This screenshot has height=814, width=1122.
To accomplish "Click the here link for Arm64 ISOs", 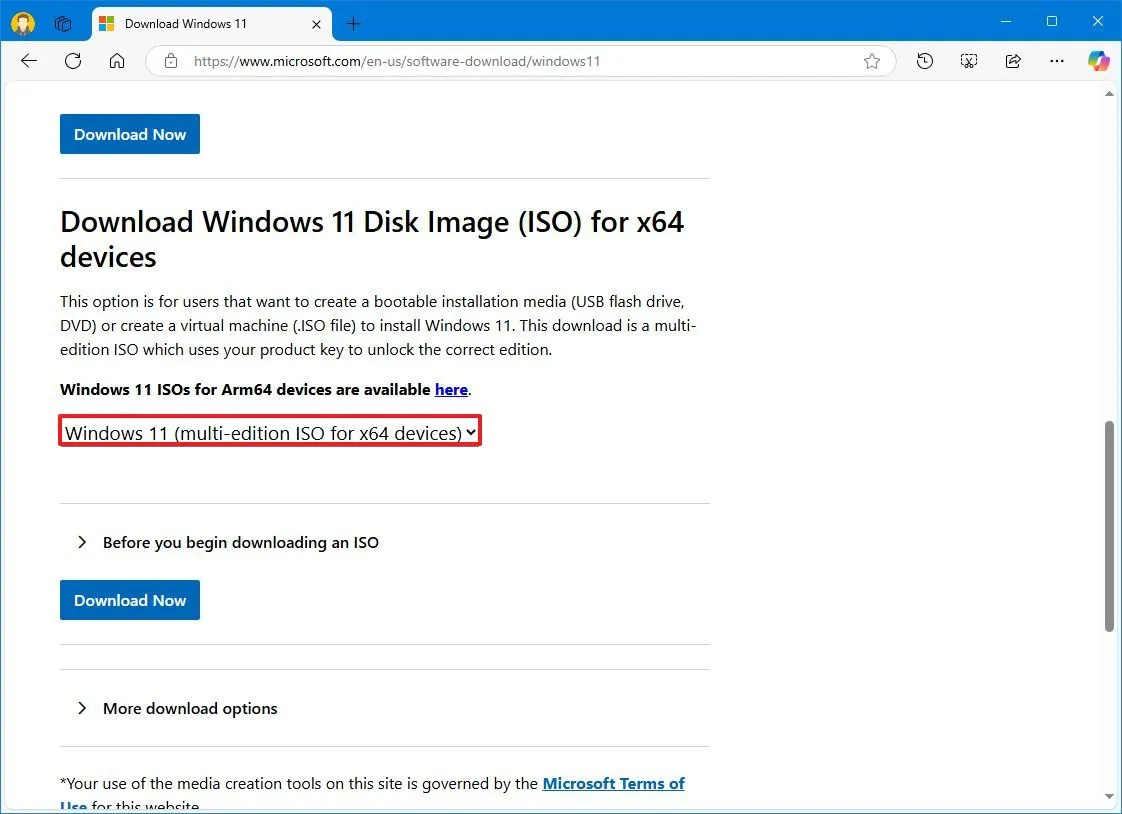I will [451, 390].
